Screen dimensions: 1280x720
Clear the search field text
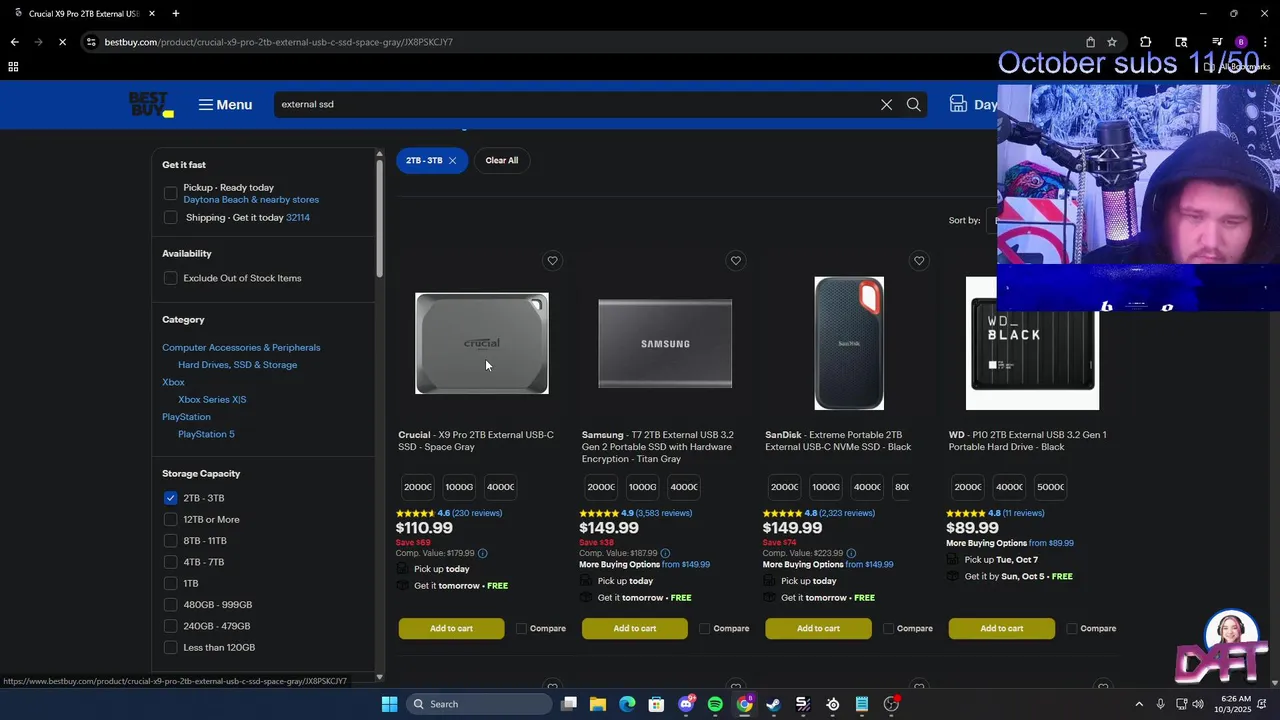click(886, 104)
